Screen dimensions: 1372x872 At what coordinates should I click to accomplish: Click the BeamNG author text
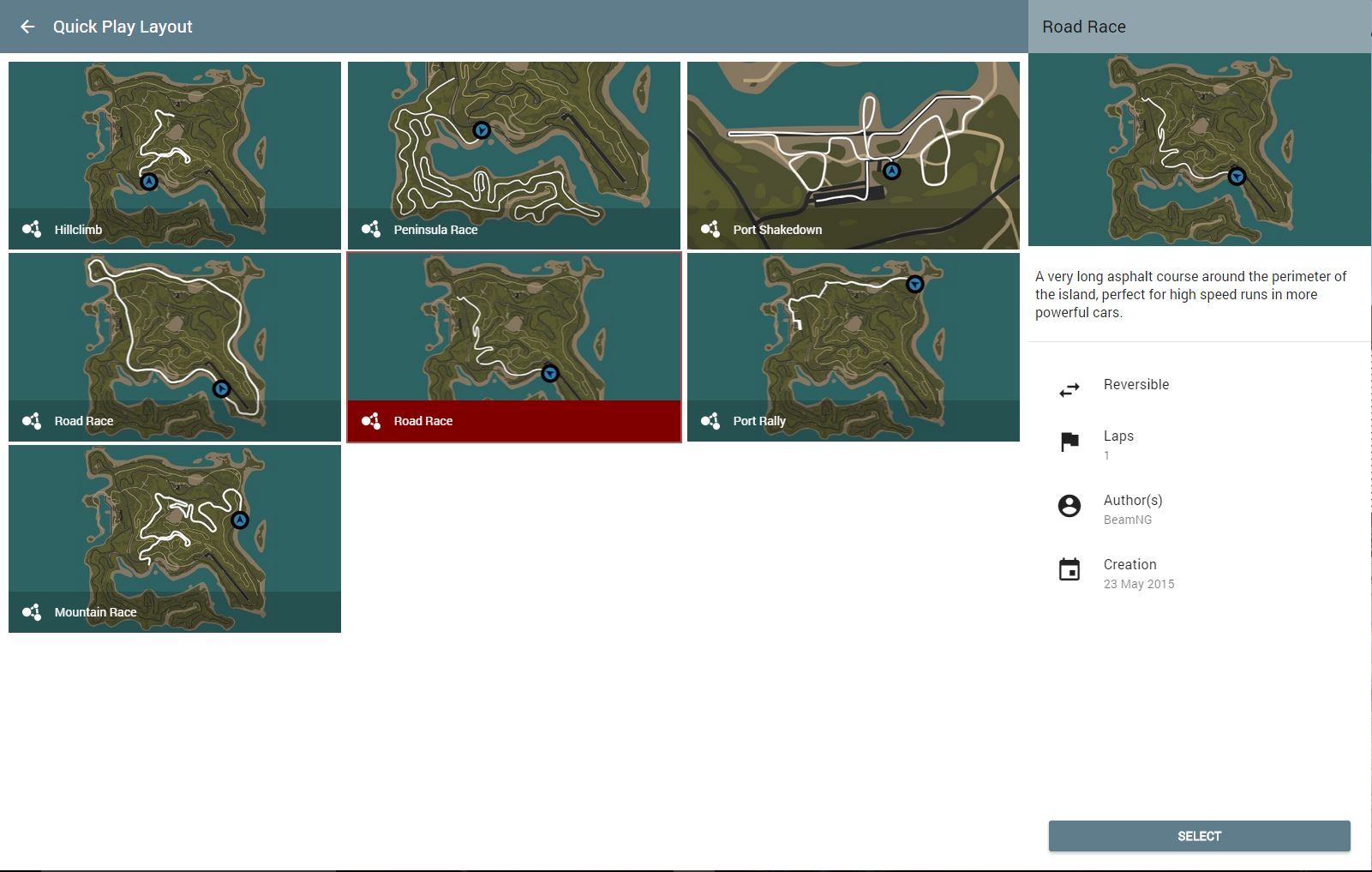1128,520
